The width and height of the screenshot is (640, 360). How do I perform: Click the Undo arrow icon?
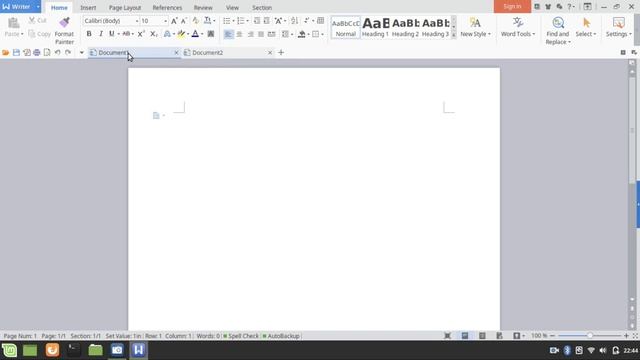(x=58, y=53)
